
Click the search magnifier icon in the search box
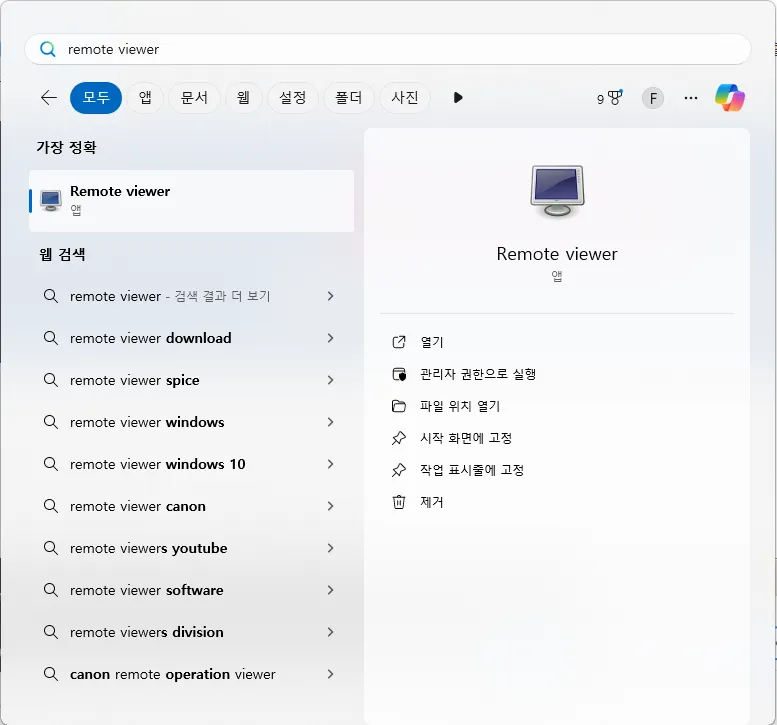(x=48, y=49)
